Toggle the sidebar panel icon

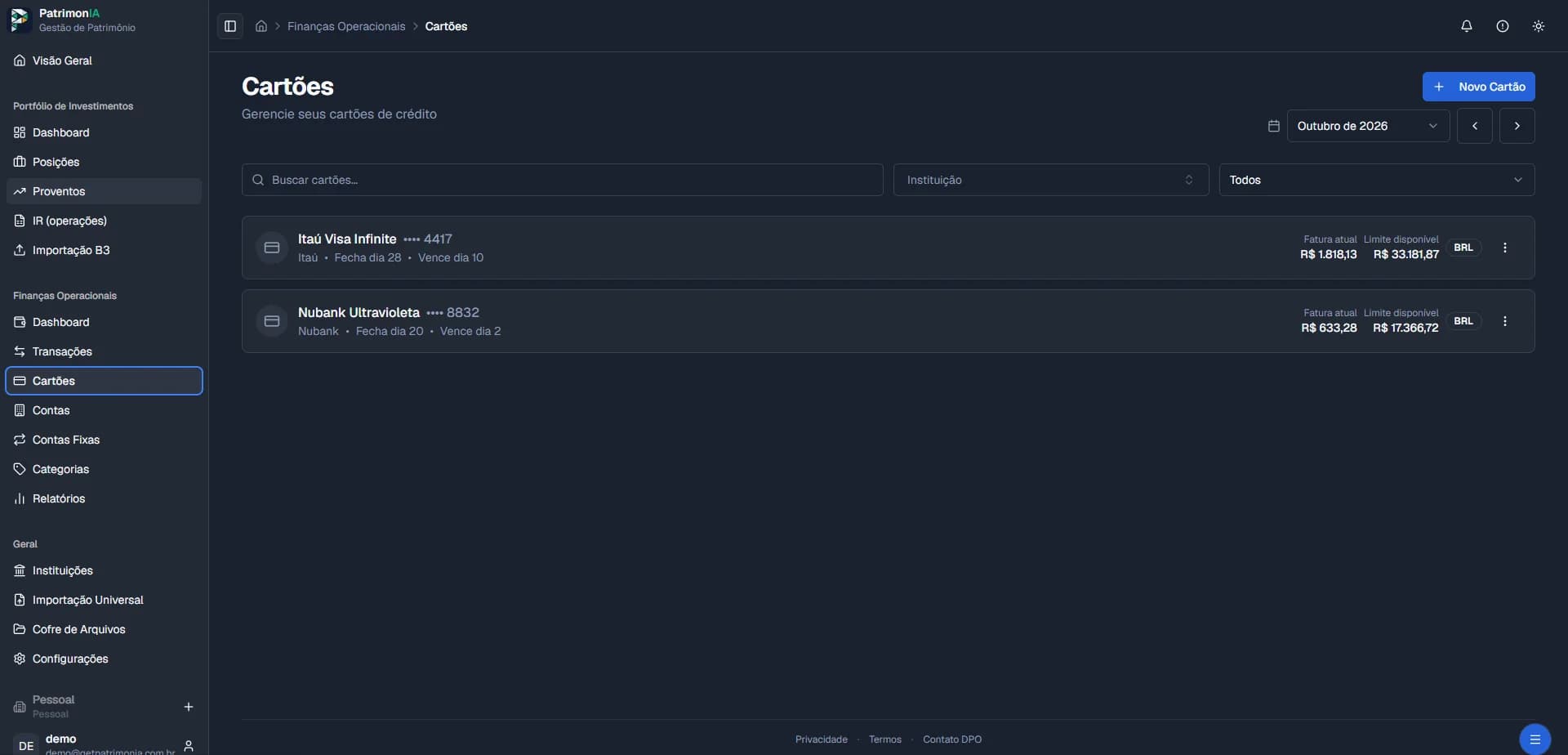click(230, 26)
